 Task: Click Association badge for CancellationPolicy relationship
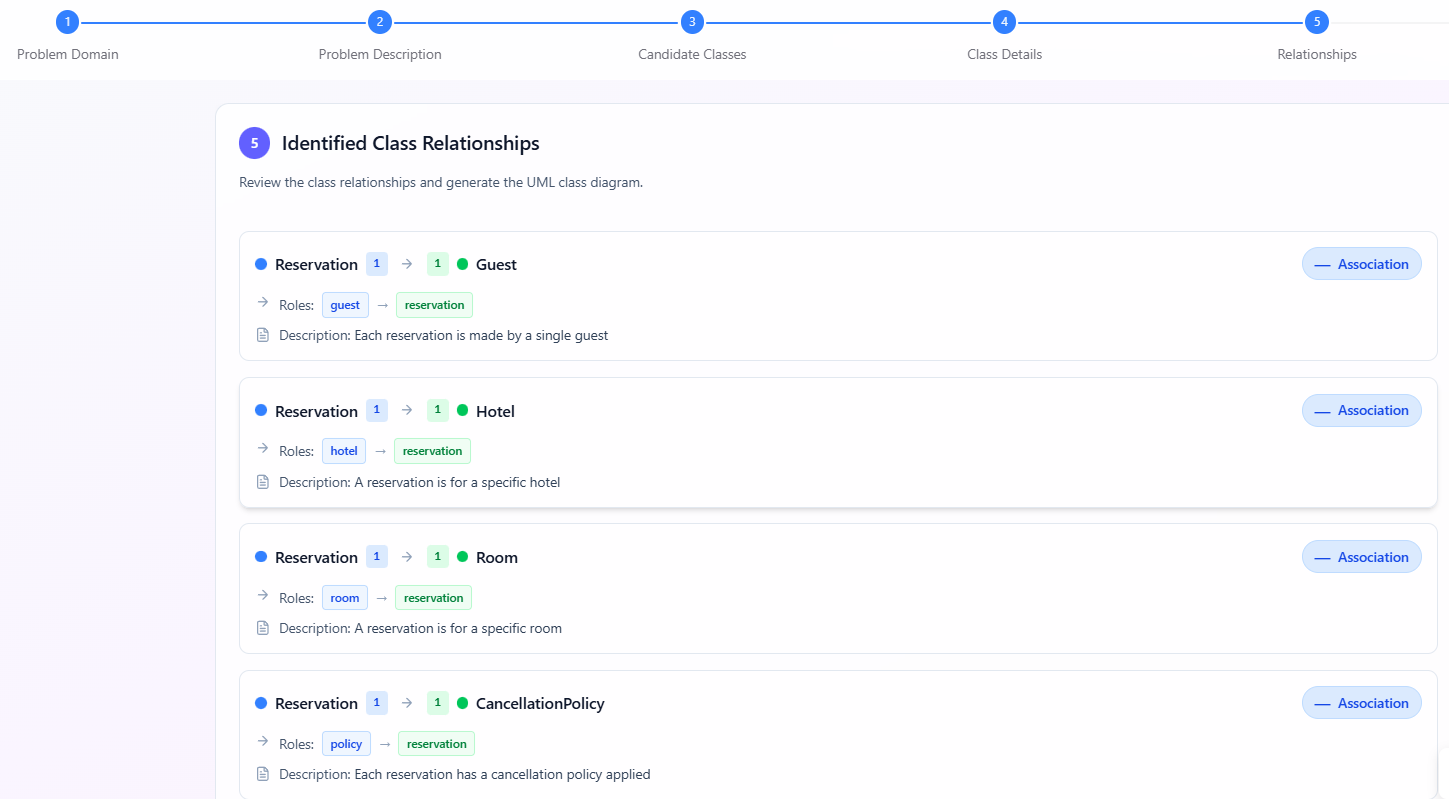tap(1361, 703)
